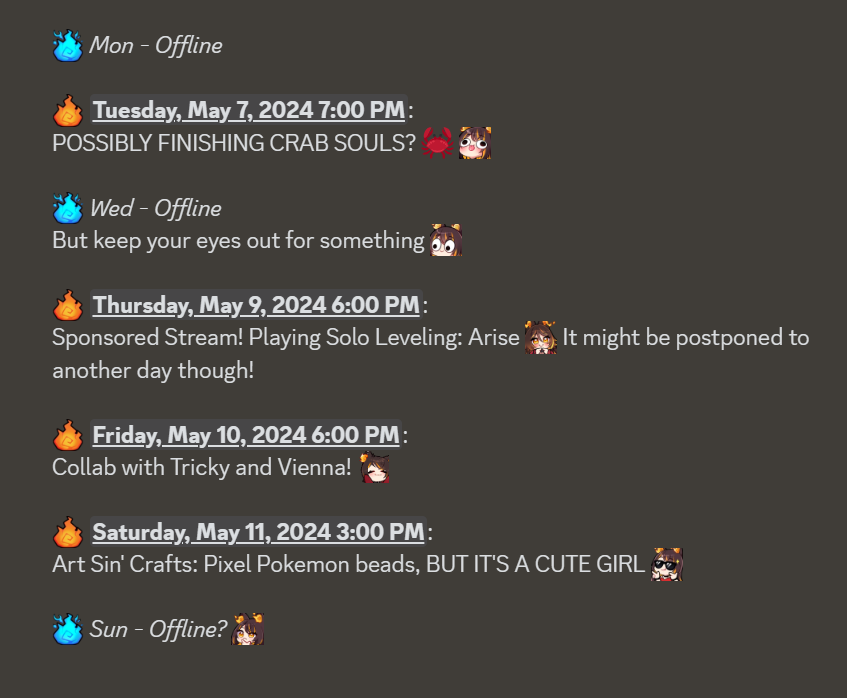
Task: Click the sunglasses emote after 'CUTE GIRL'
Action: 667,565
